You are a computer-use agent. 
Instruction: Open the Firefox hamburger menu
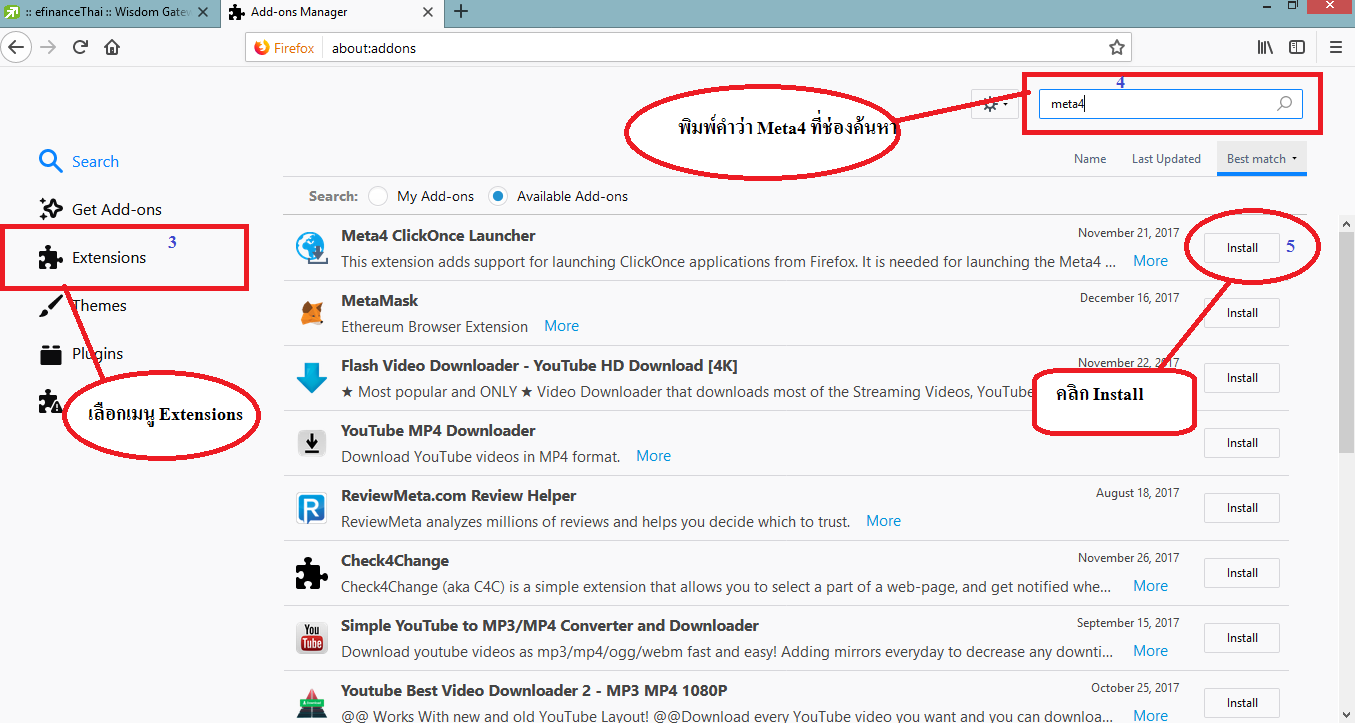(x=1336, y=47)
